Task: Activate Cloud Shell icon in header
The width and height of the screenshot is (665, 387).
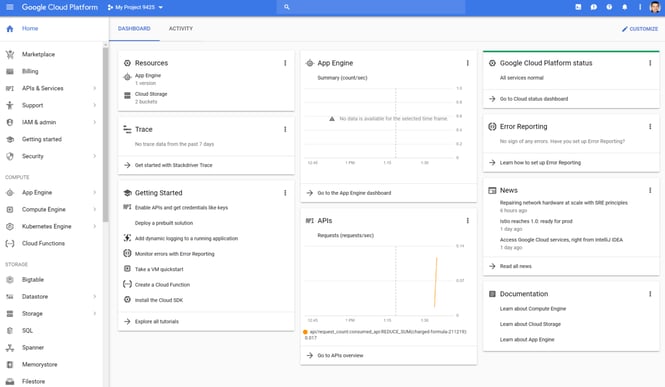Action: (x=578, y=7)
